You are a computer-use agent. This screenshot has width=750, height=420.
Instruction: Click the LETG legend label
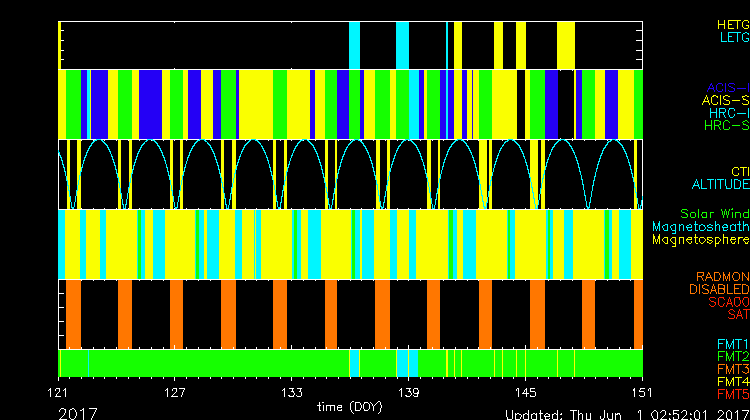(733, 37)
